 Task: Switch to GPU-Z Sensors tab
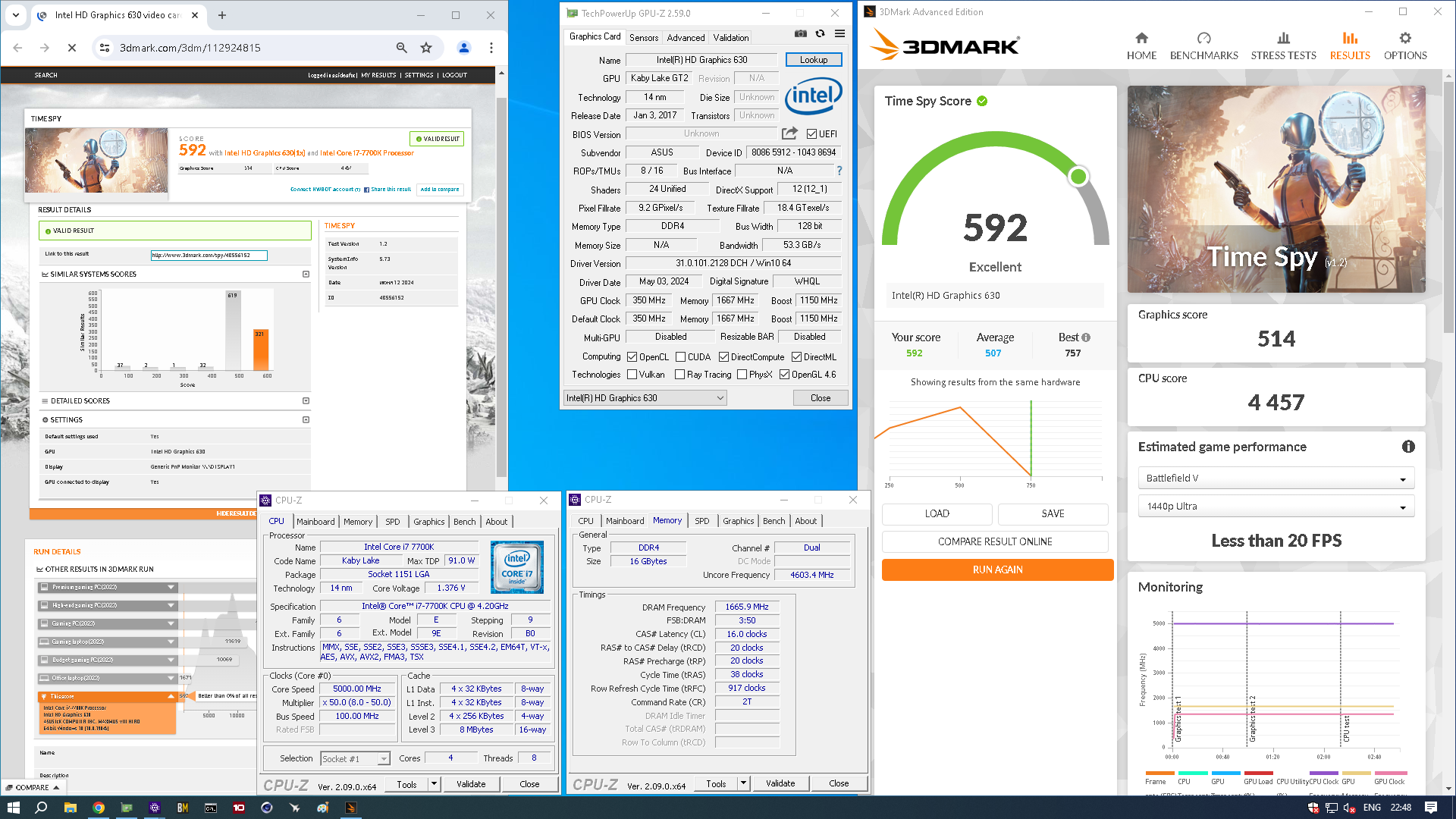[x=643, y=37]
